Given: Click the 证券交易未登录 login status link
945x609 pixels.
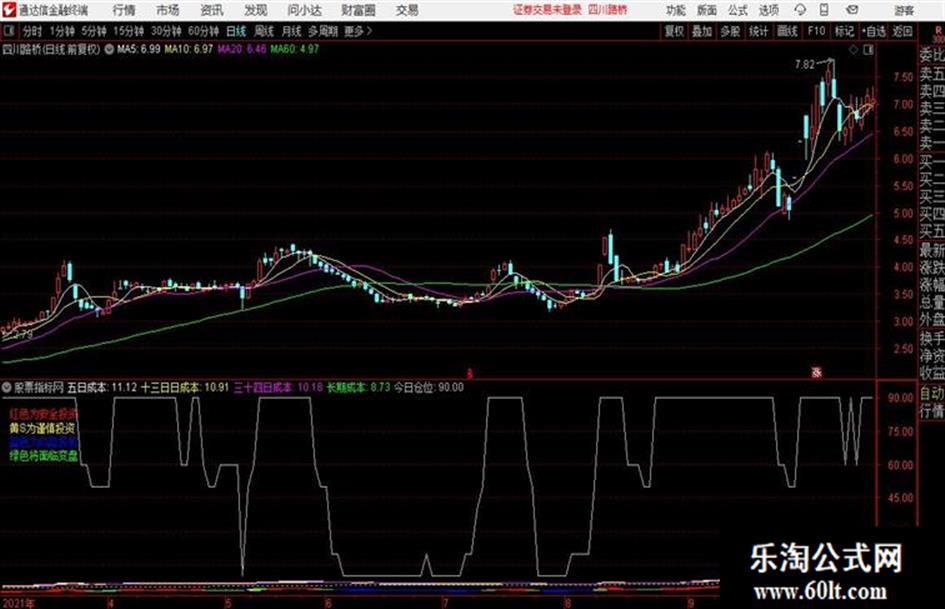Looking at the screenshot, I should point(547,10).
